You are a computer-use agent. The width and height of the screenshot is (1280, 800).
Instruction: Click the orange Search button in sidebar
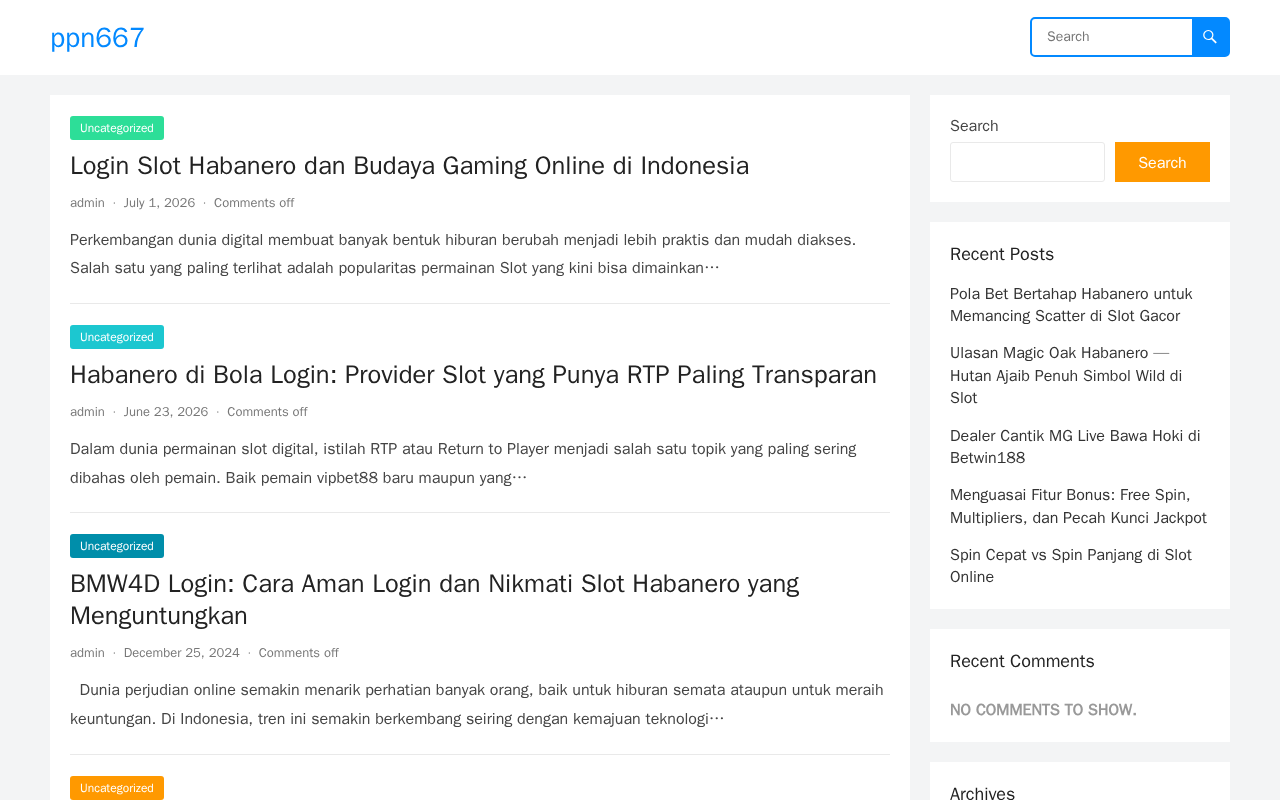(1162, 162)
